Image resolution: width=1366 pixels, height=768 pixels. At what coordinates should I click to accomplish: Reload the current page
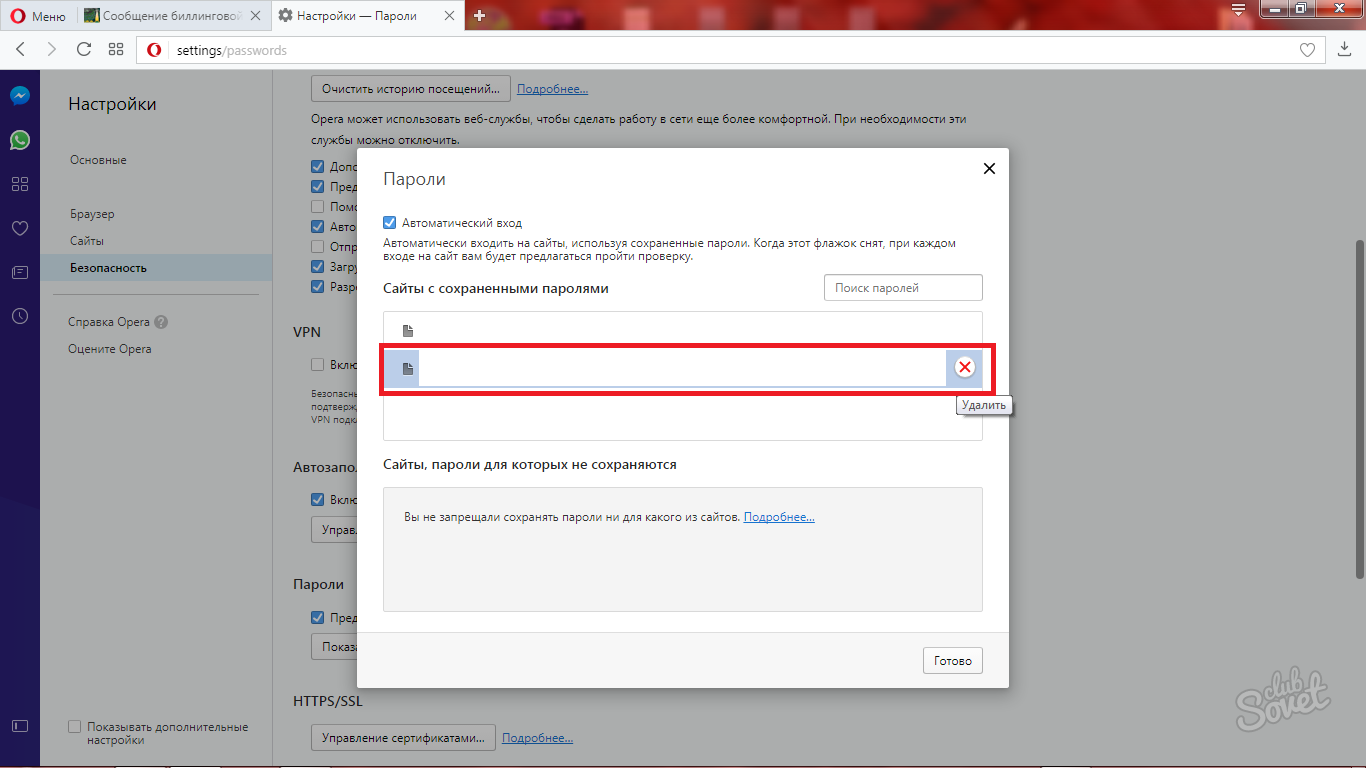84,50
